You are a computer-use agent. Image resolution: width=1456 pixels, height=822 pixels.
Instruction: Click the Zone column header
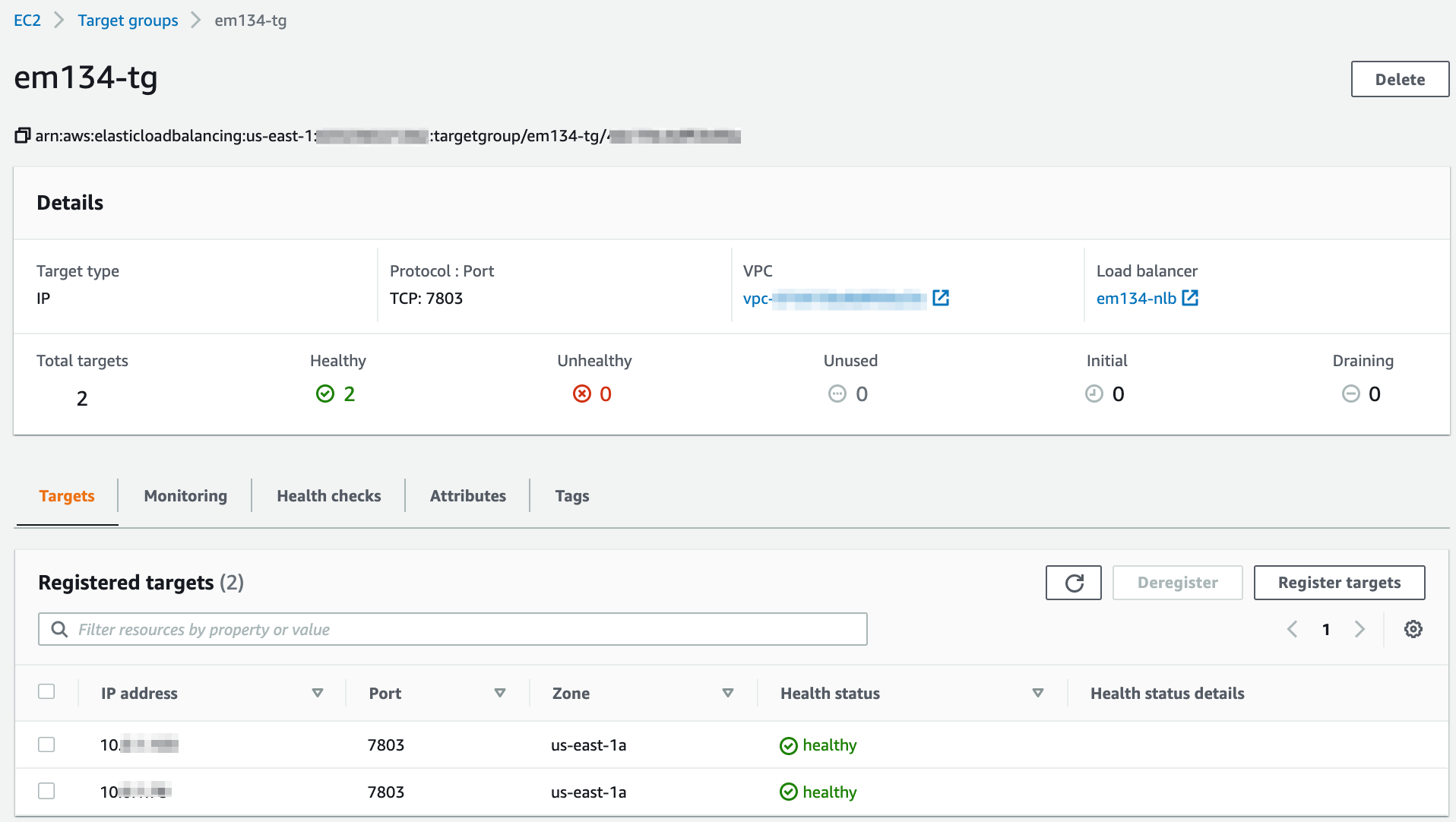click(571, 694)
